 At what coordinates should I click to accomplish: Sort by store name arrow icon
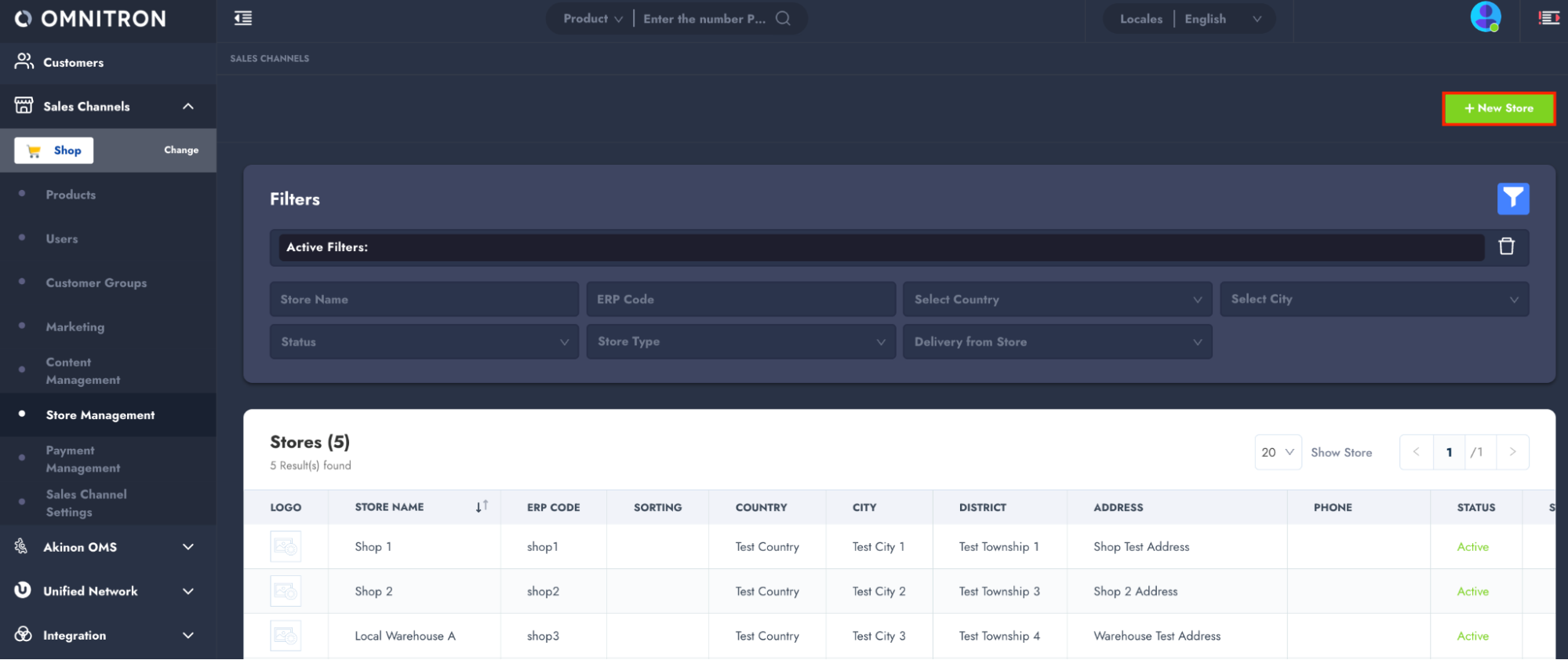tap(482, 507)
